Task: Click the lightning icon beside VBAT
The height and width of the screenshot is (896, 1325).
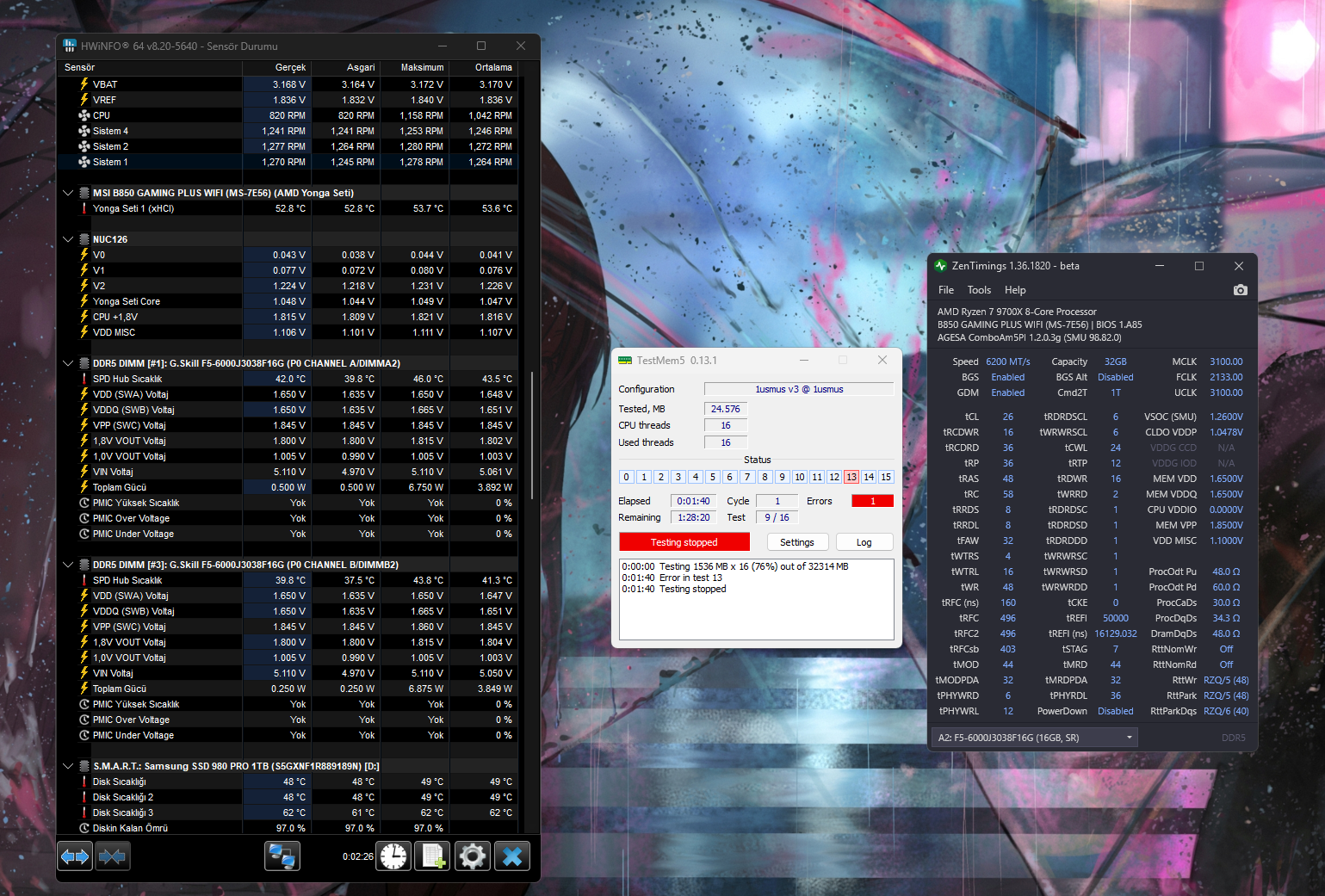Action: [84, 84]
